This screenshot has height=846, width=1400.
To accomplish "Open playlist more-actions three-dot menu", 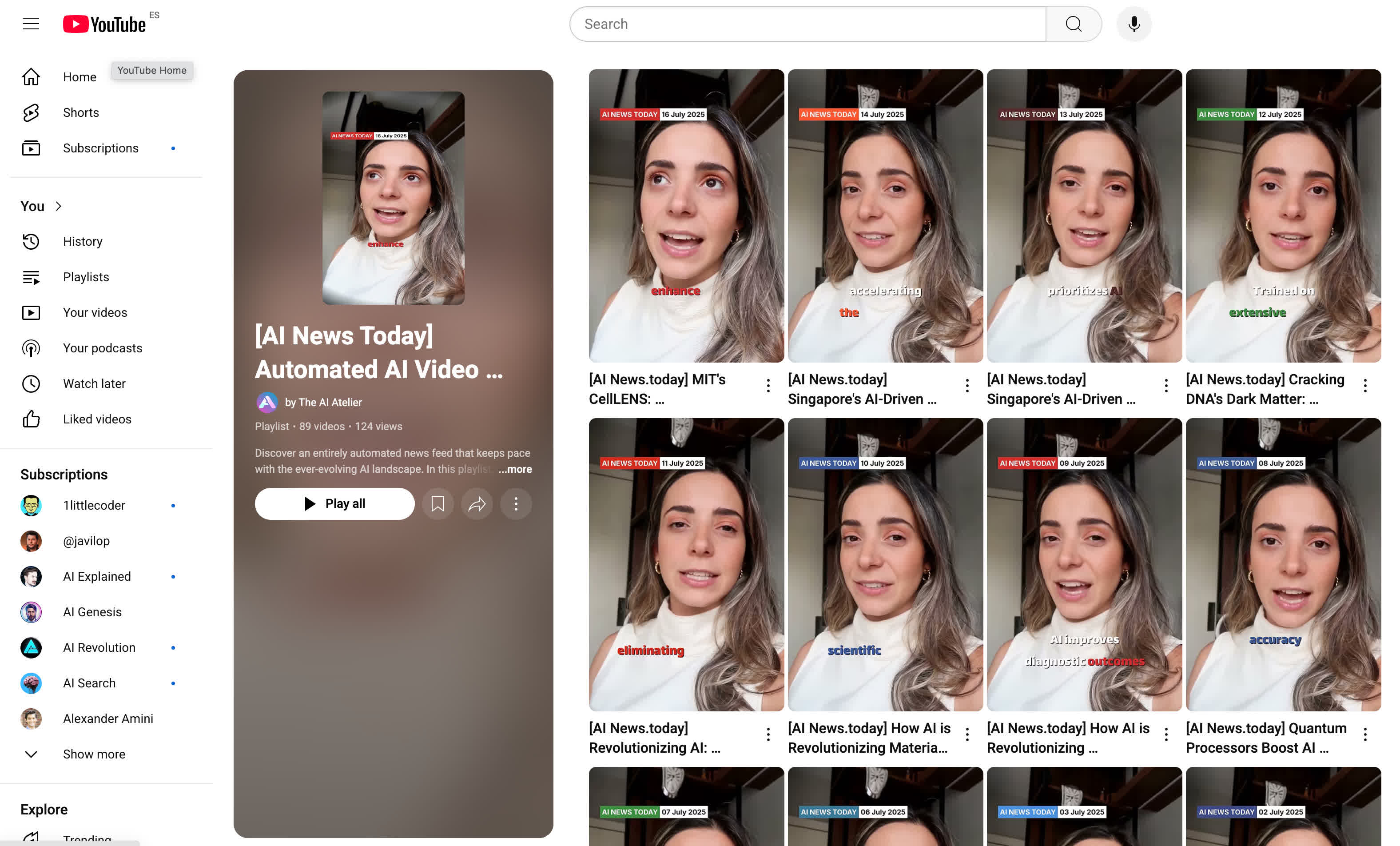I will click(516, 504).
